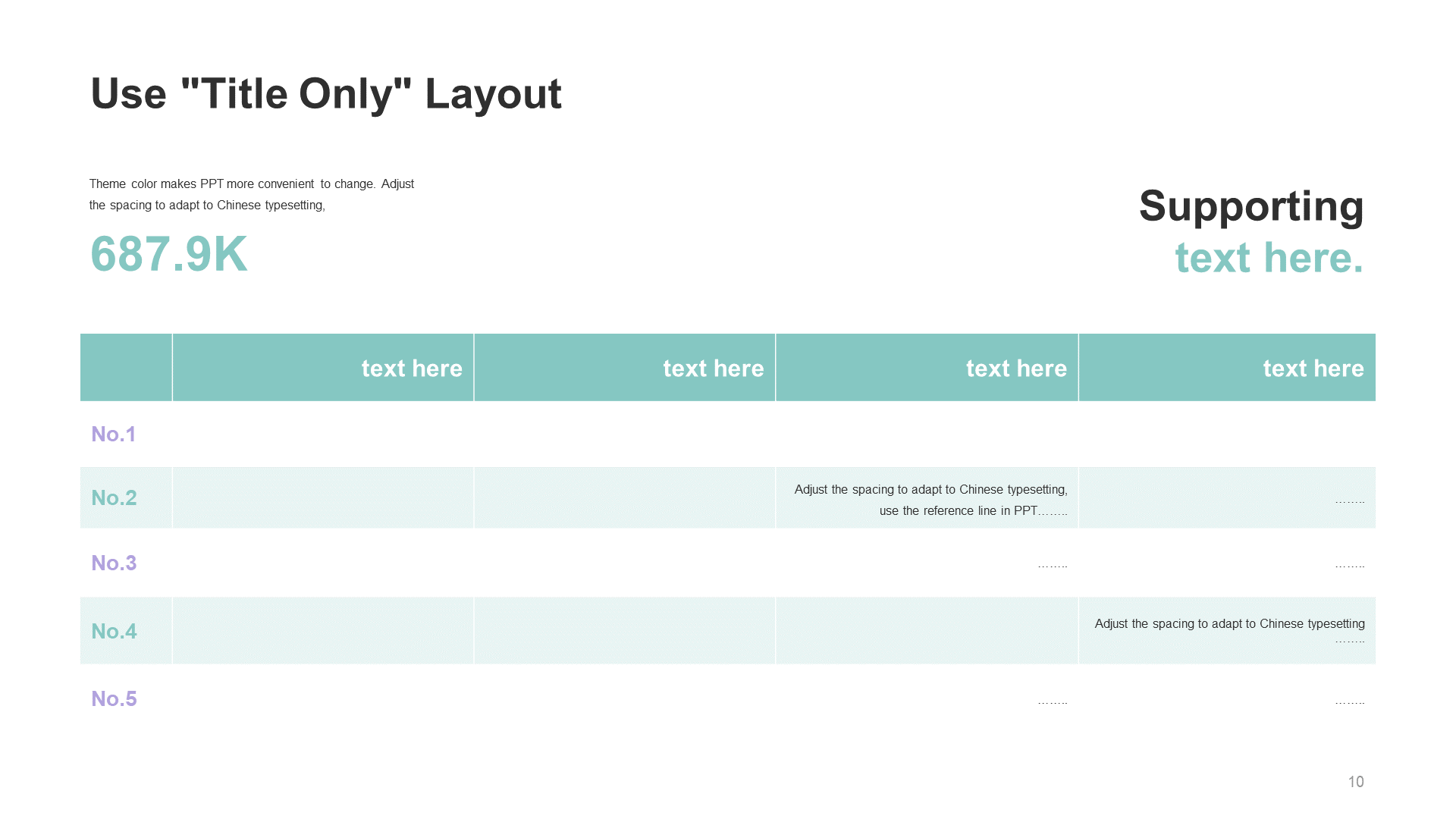Click the dotted text in No.3 third column
The height and width of the screenshot is (819, 1456).
1053,566
